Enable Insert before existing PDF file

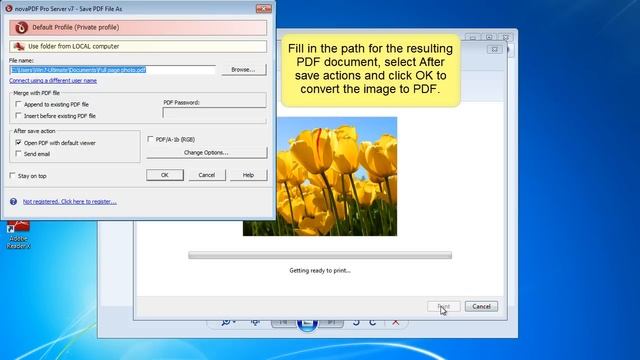pyautogui.click(x=18, y=116)
